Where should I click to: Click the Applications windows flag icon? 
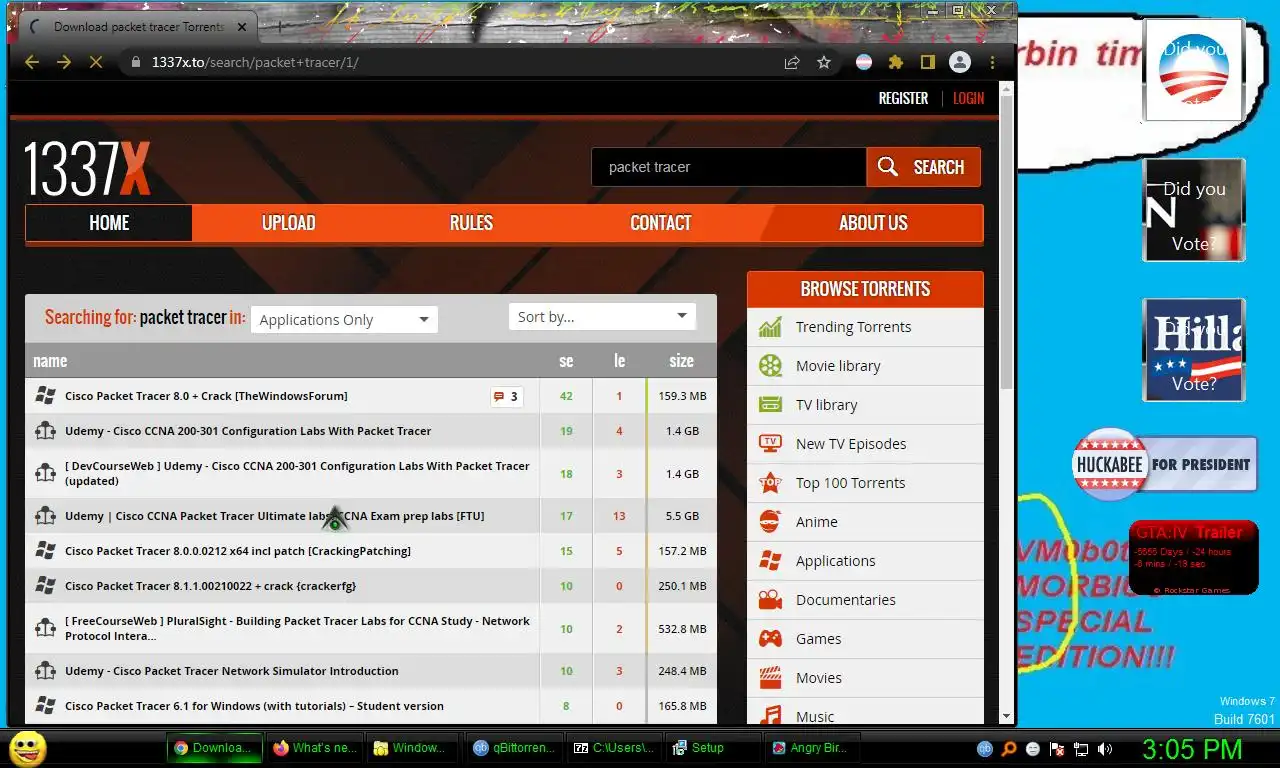point(770,561)
